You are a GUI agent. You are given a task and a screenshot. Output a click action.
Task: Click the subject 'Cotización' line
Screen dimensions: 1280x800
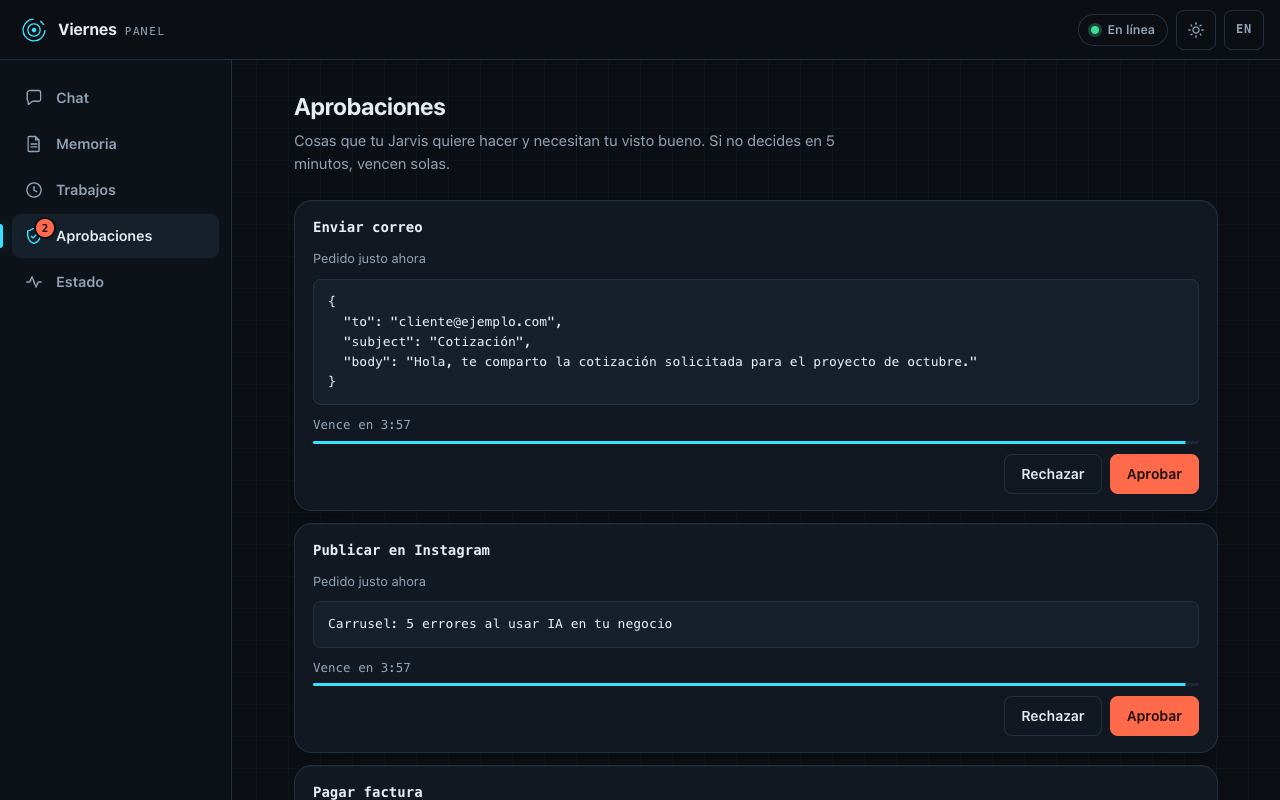click(437, 342)
